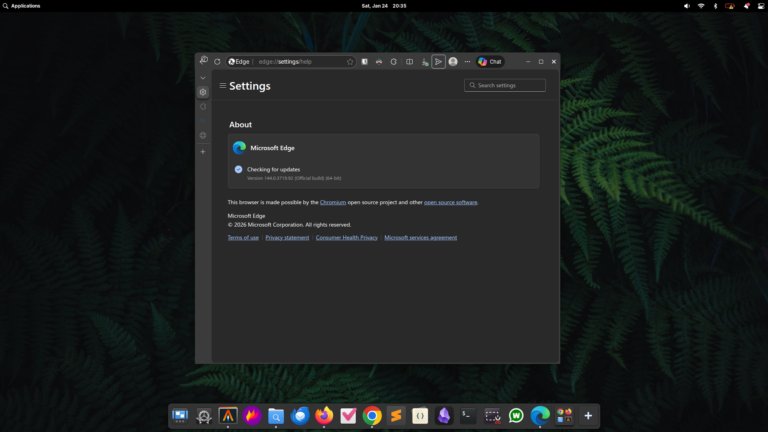Click the reload page button
The width and height of the screenshot is (768, 432).
tap(217, 62)
